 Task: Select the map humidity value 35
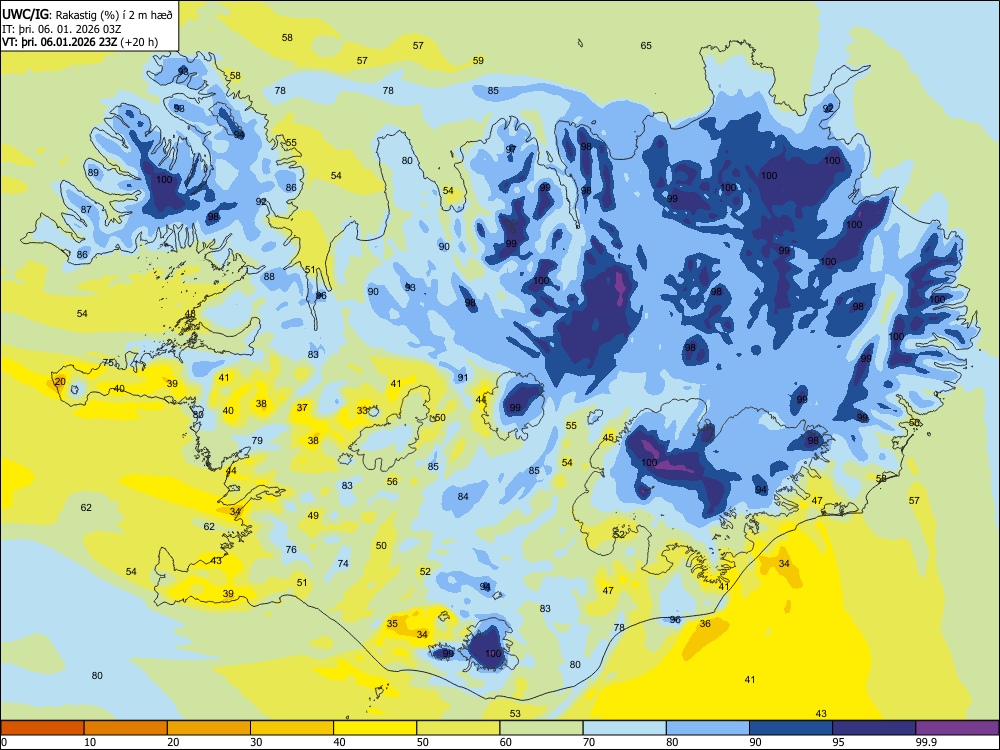[392, 624]
